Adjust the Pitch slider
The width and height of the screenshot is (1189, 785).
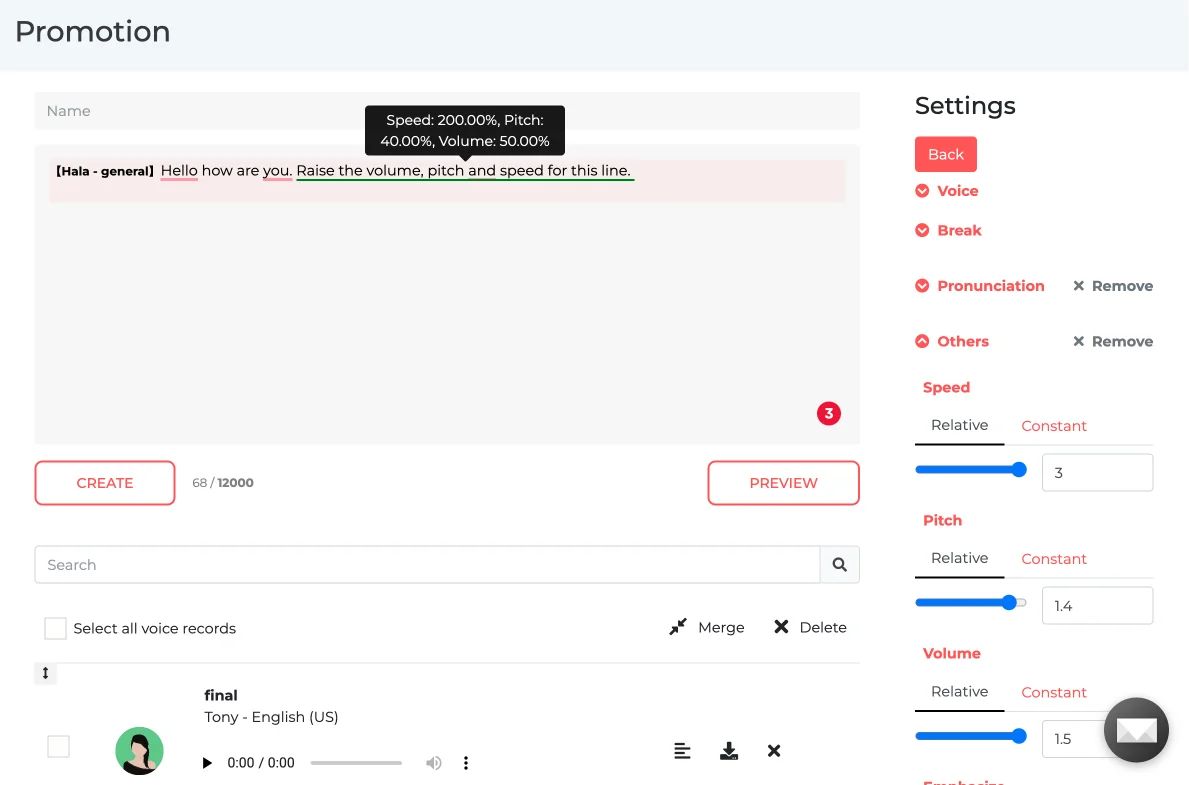point(971,603)
